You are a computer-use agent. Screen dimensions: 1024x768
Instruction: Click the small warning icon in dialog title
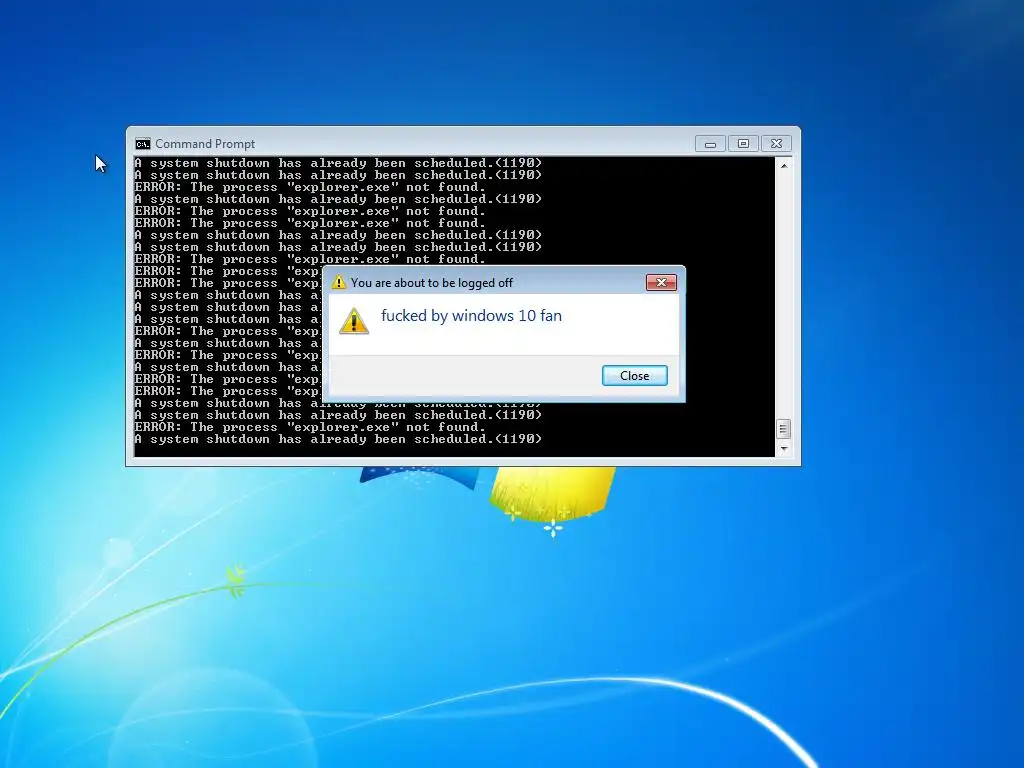click(x=338, y=282)
